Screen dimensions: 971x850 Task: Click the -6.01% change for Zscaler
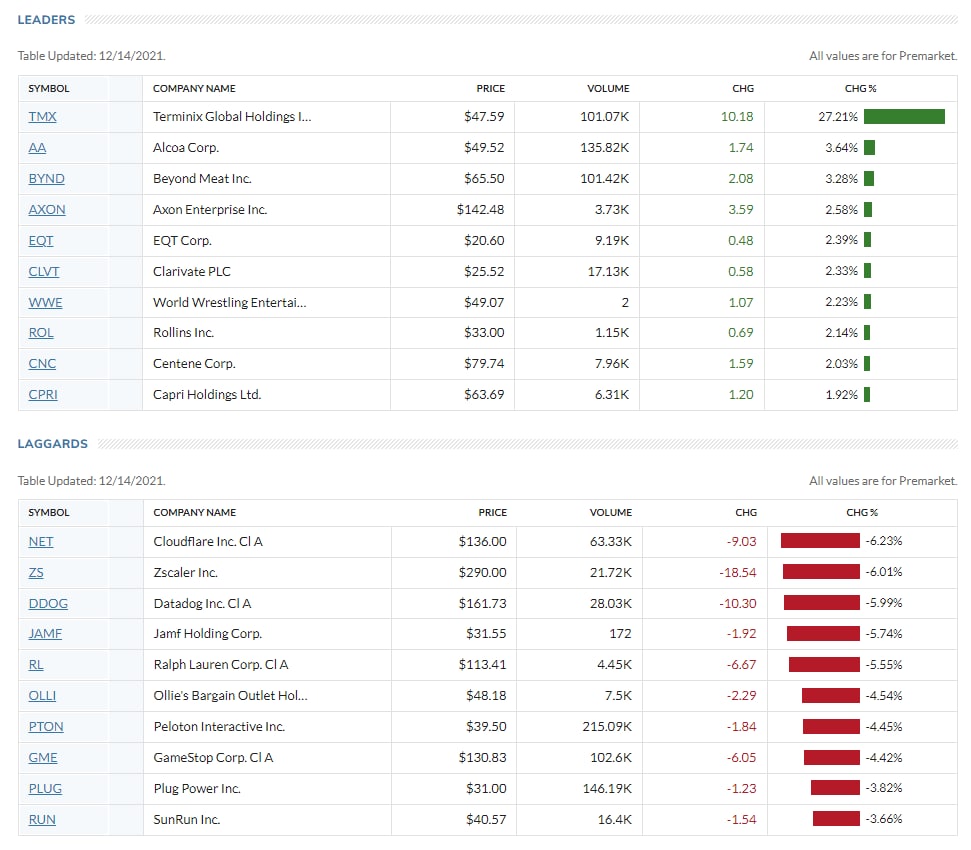click(884, 572)
